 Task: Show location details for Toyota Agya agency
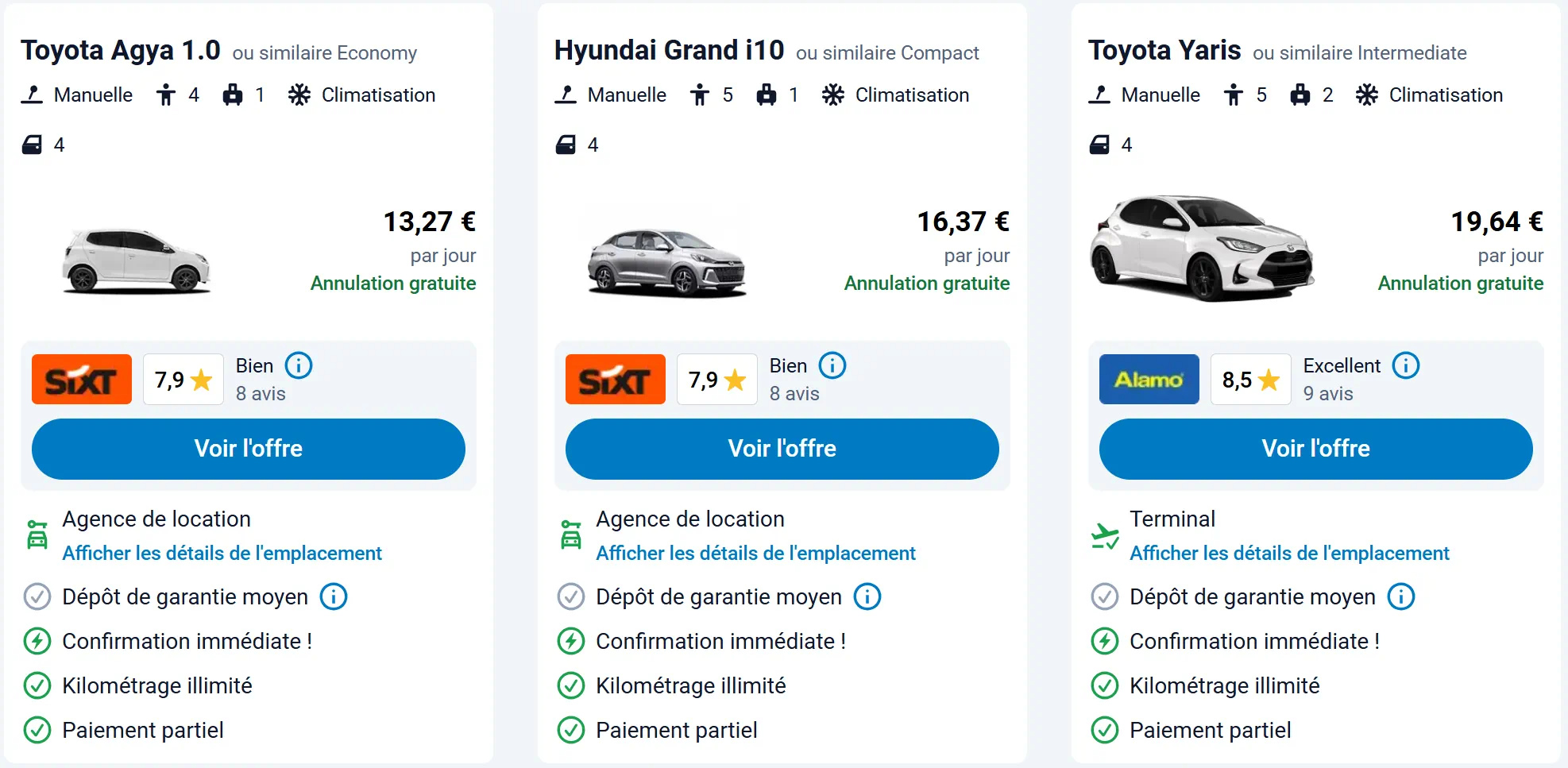222,553
